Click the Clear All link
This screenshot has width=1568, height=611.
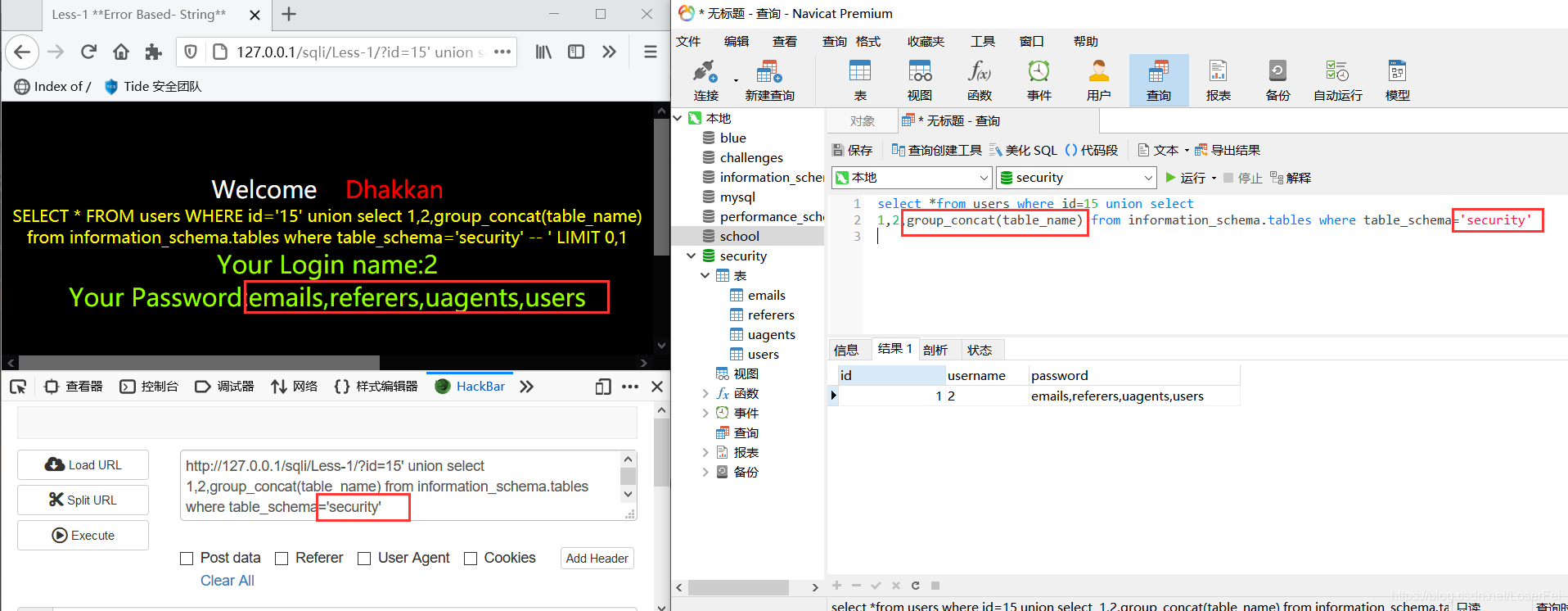tap(228, 581)
